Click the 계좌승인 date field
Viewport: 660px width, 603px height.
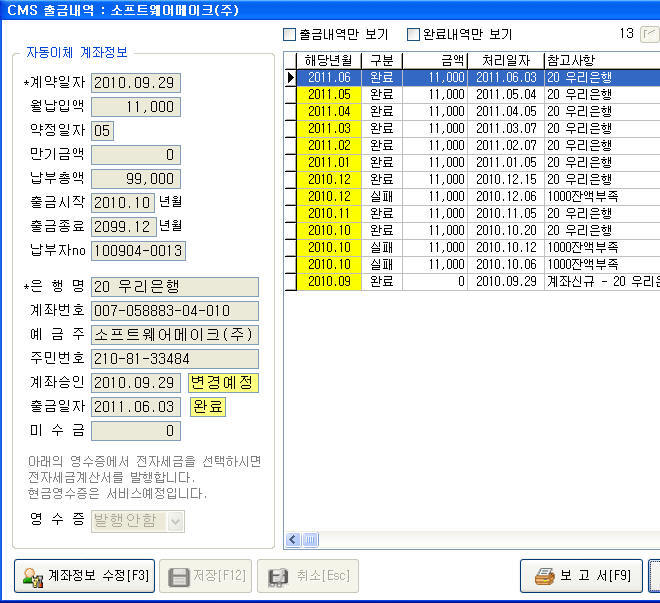click(x=136, y=383)
